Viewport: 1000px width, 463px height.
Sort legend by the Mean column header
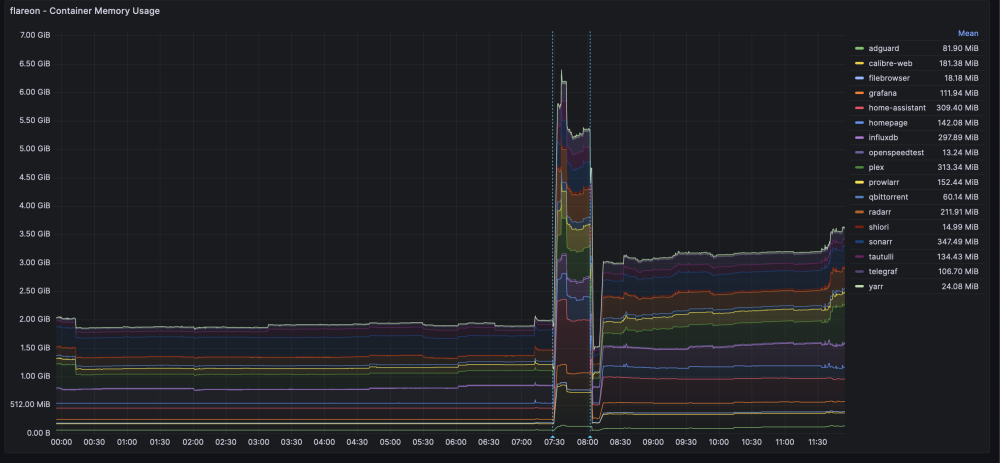point(968,33)
